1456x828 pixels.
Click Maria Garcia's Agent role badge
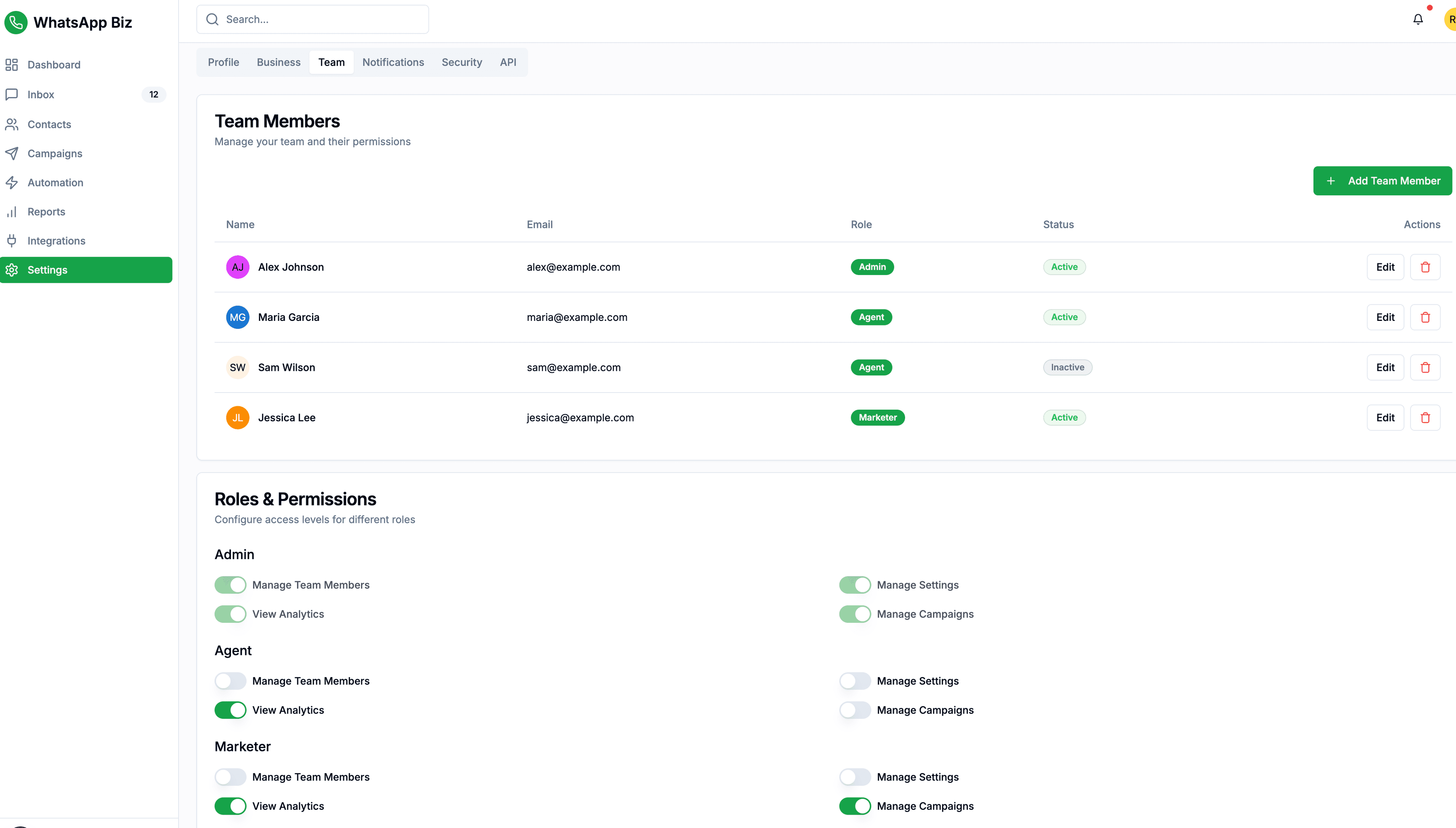pos(871,317)
